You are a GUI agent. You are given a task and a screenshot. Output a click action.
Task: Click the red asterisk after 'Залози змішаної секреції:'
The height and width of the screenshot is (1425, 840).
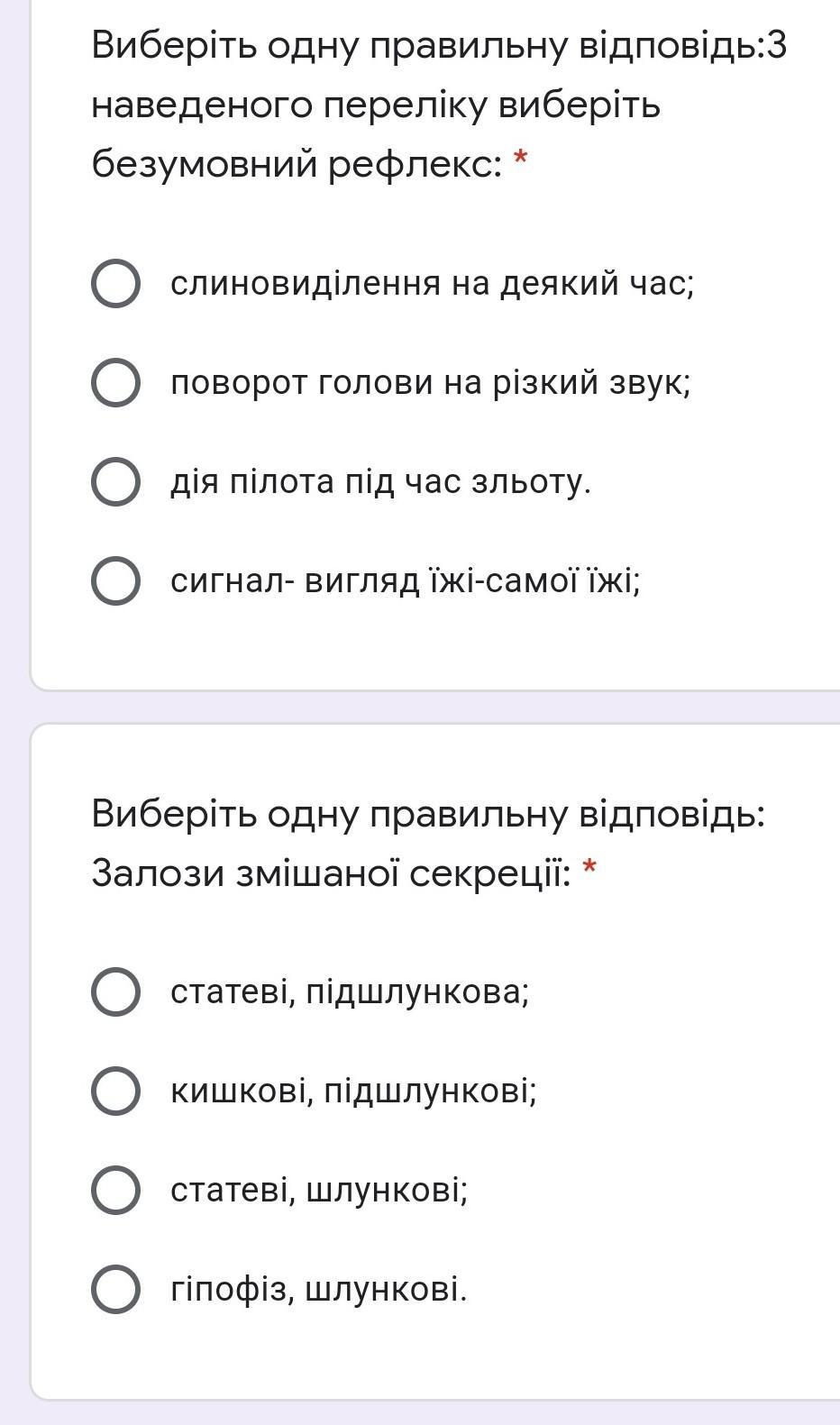coord(589,871)
